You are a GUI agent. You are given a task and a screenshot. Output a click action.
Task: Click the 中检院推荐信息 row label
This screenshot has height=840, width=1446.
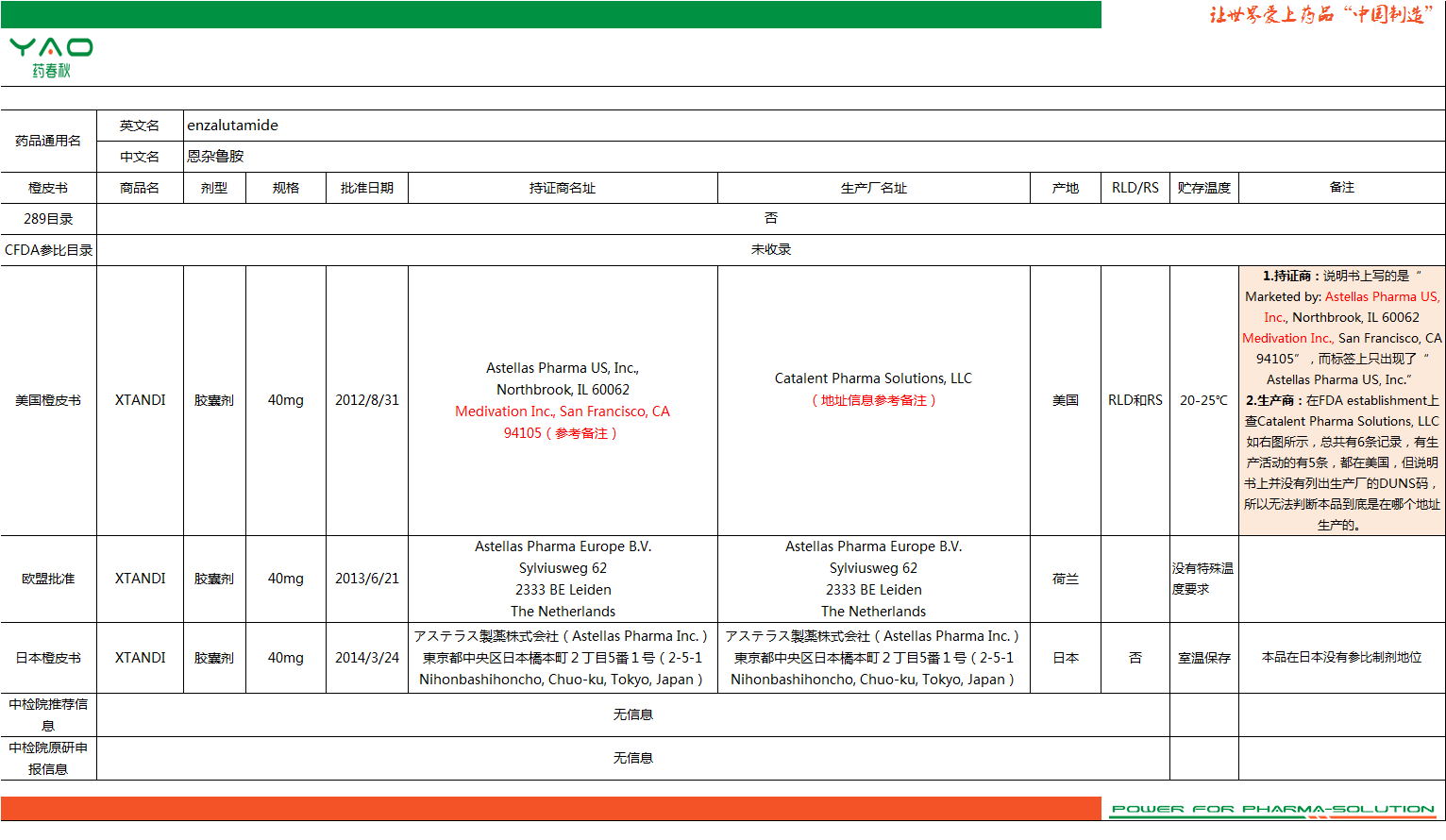coord(48,715)
